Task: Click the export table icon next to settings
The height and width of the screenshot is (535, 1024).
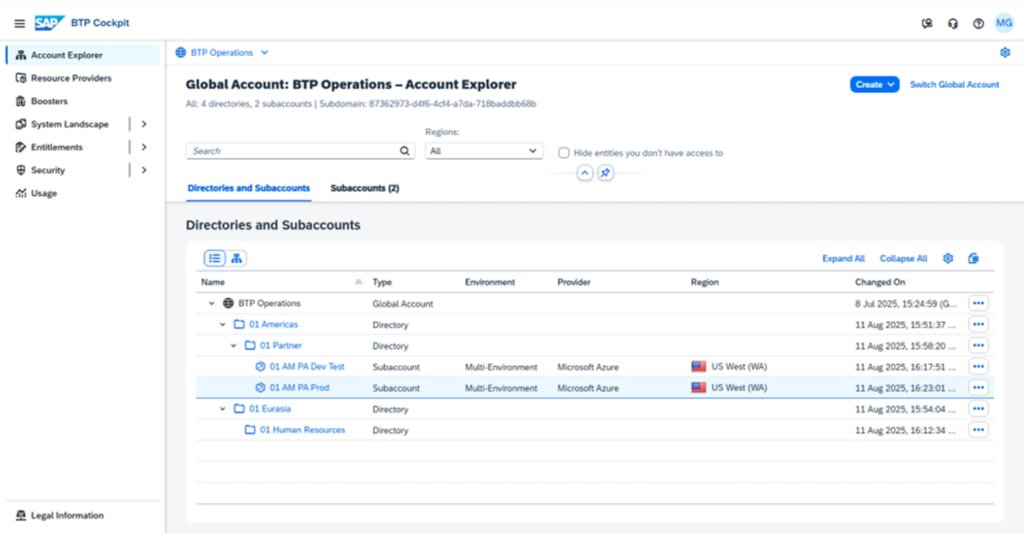Action: [x=973, y=258]
